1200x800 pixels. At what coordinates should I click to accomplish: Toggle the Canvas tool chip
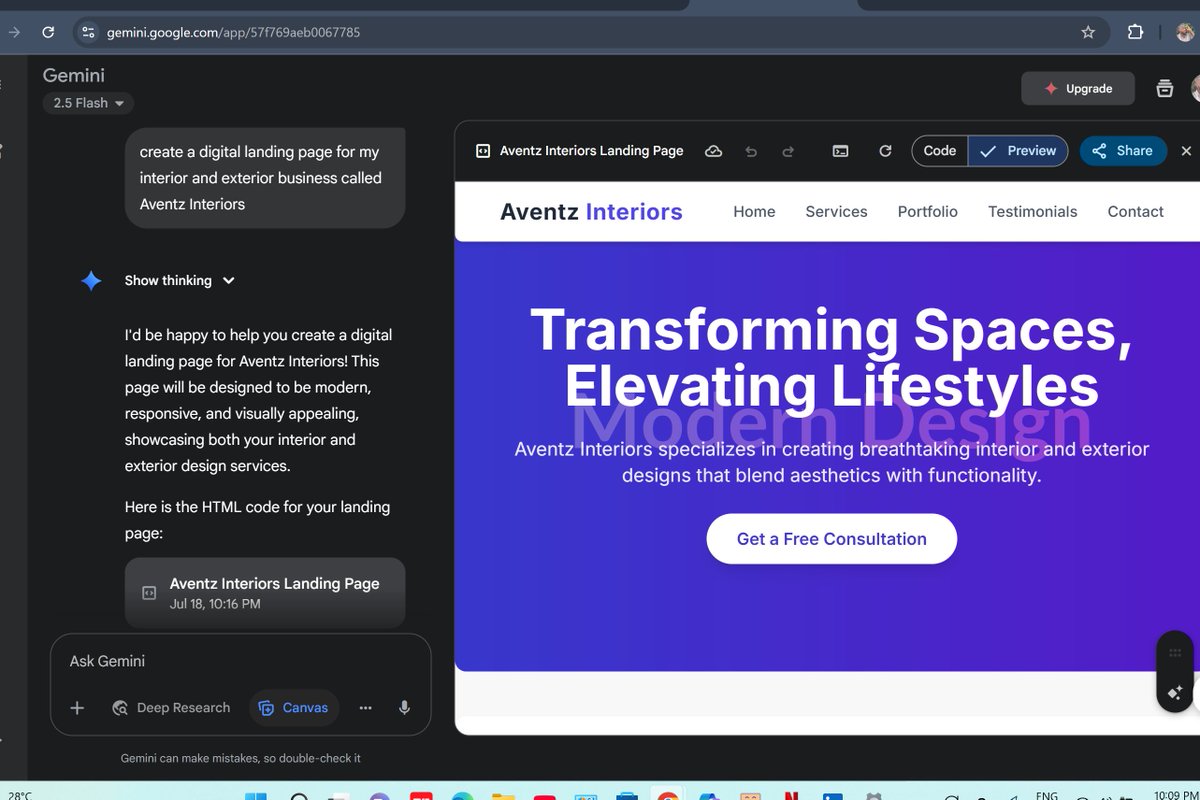[294, 708]
